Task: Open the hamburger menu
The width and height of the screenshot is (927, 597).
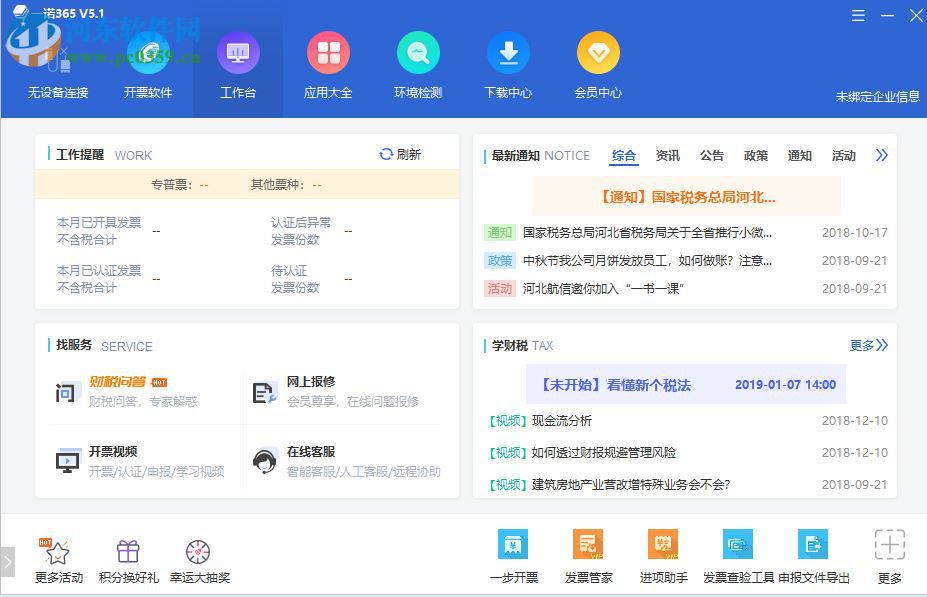Action: [x=858, y=15]
